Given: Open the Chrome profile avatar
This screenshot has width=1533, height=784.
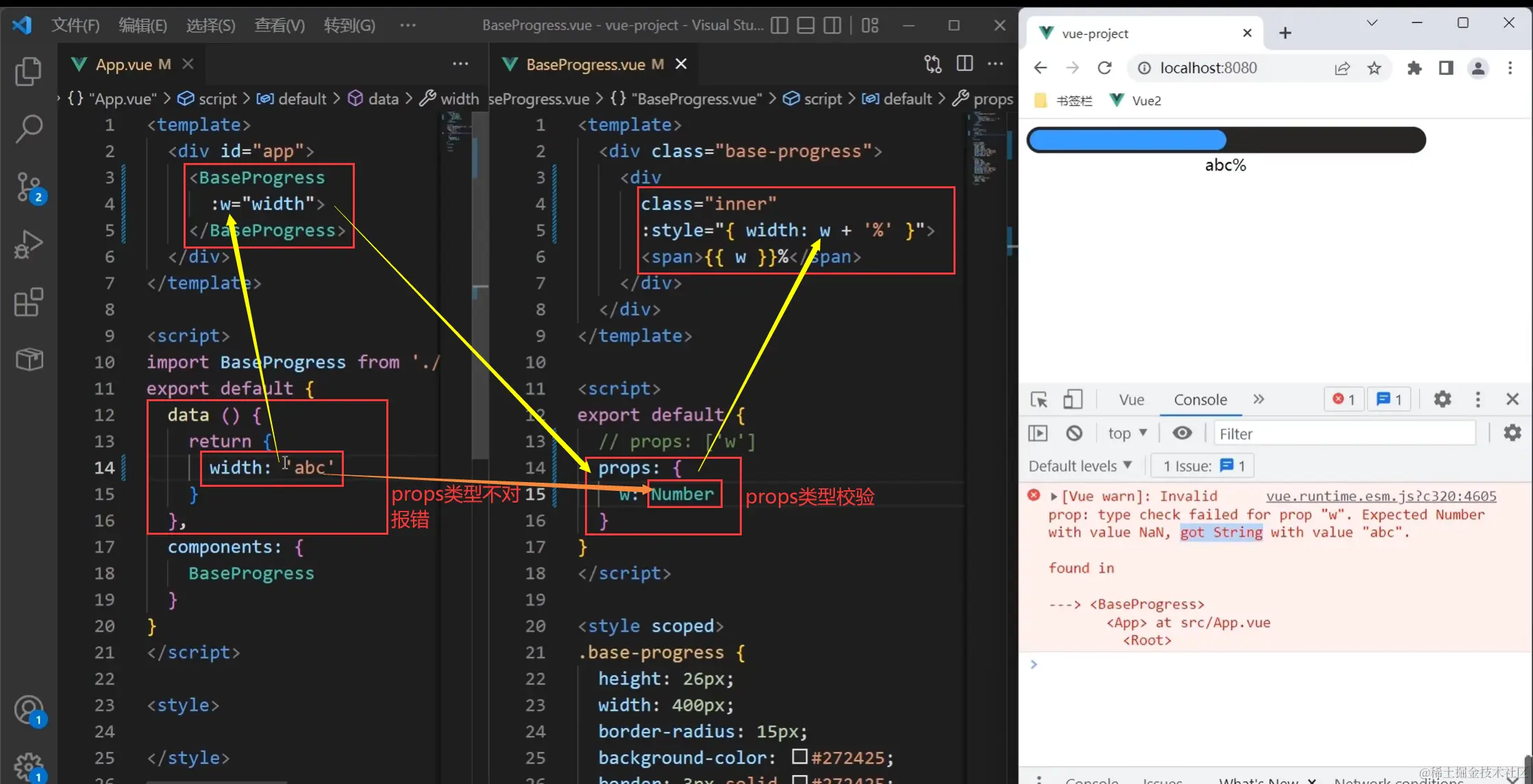Looking at the screenshot, I should coord(1478,68).
